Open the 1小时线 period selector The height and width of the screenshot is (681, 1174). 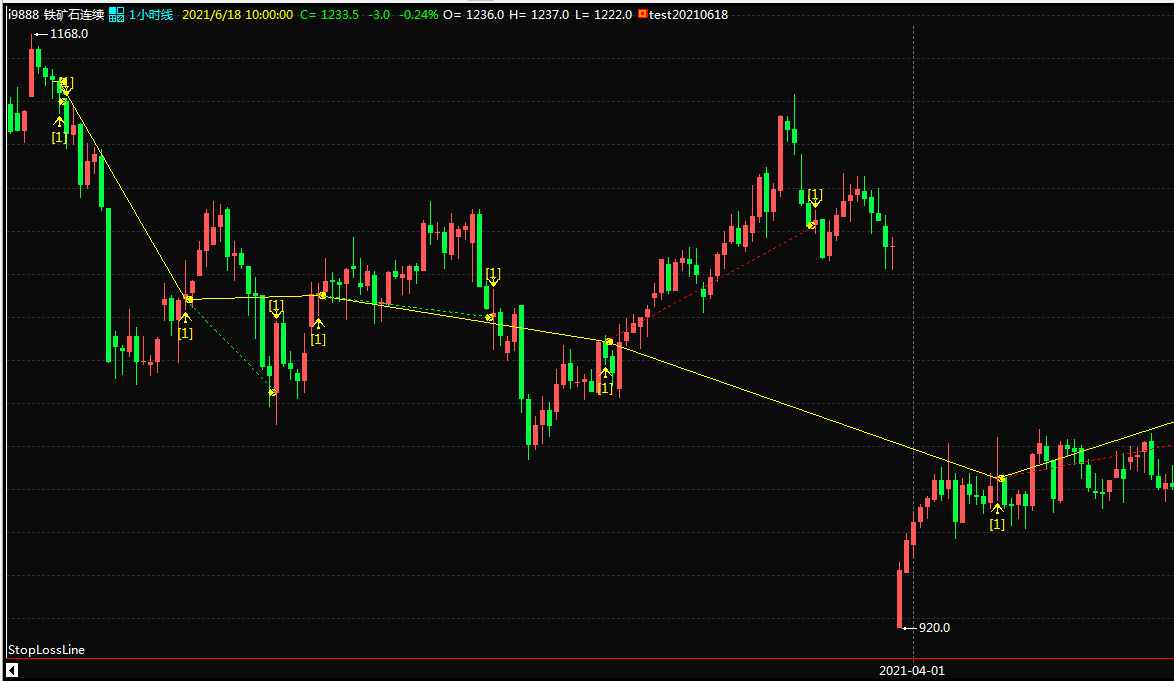point(151,15)
